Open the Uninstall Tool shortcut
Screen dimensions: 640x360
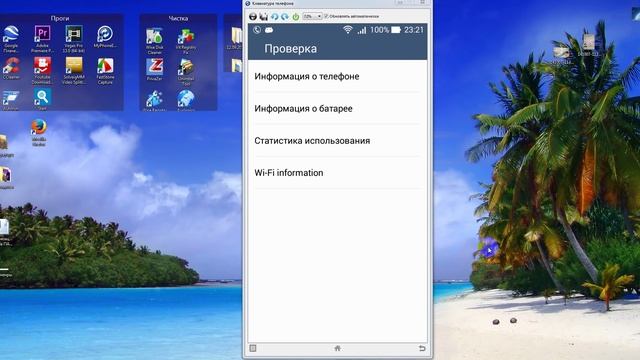186,72
